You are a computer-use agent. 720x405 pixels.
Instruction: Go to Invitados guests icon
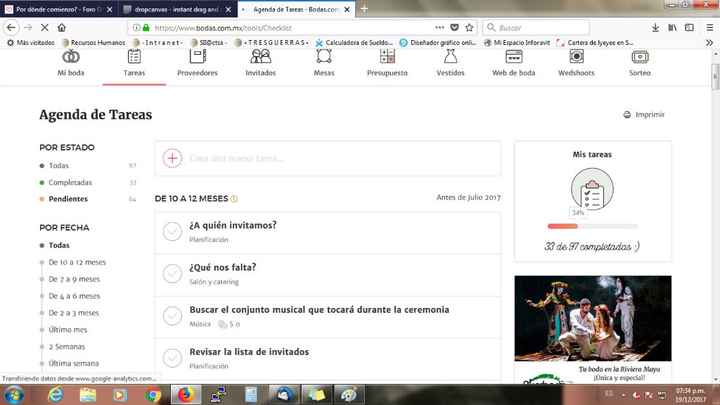coord(260,58)
